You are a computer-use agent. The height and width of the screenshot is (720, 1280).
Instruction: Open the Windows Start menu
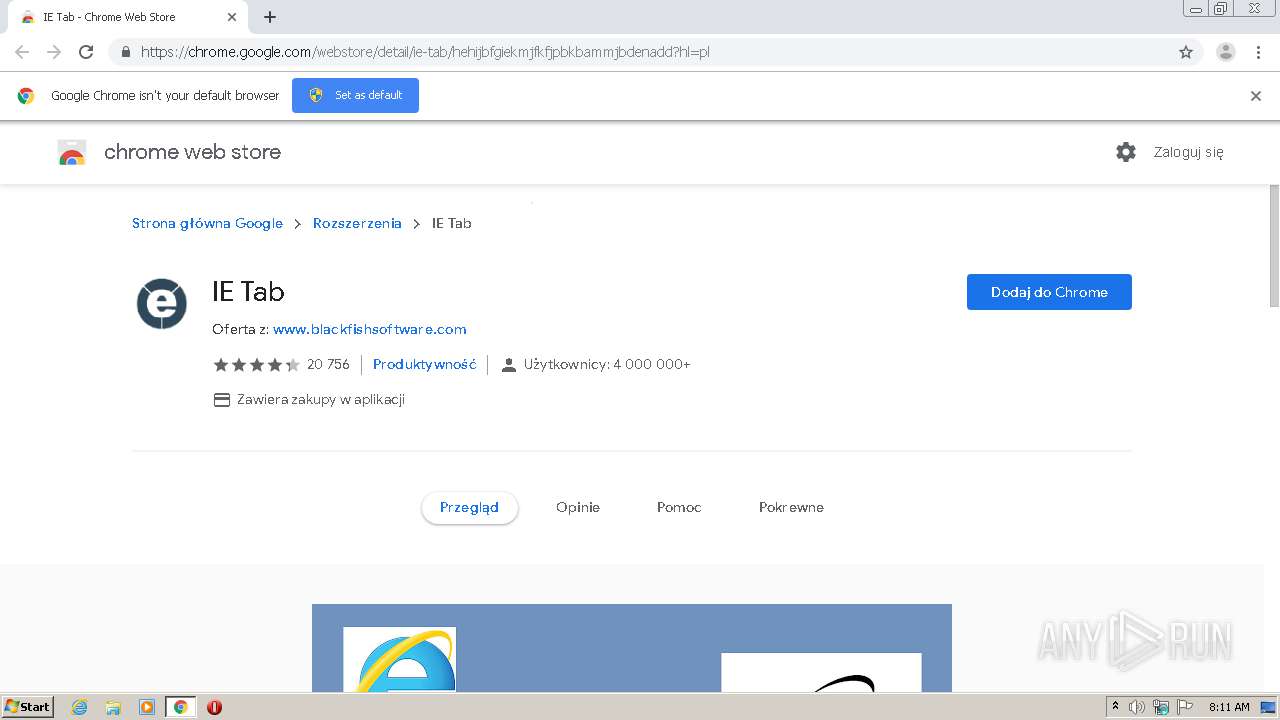pos(28,707)
